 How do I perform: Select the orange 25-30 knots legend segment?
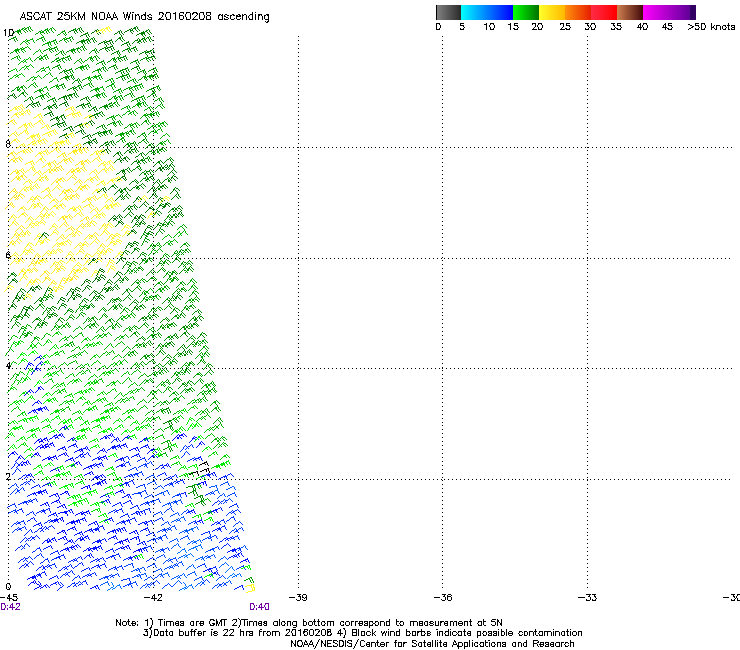click(578, 12)
